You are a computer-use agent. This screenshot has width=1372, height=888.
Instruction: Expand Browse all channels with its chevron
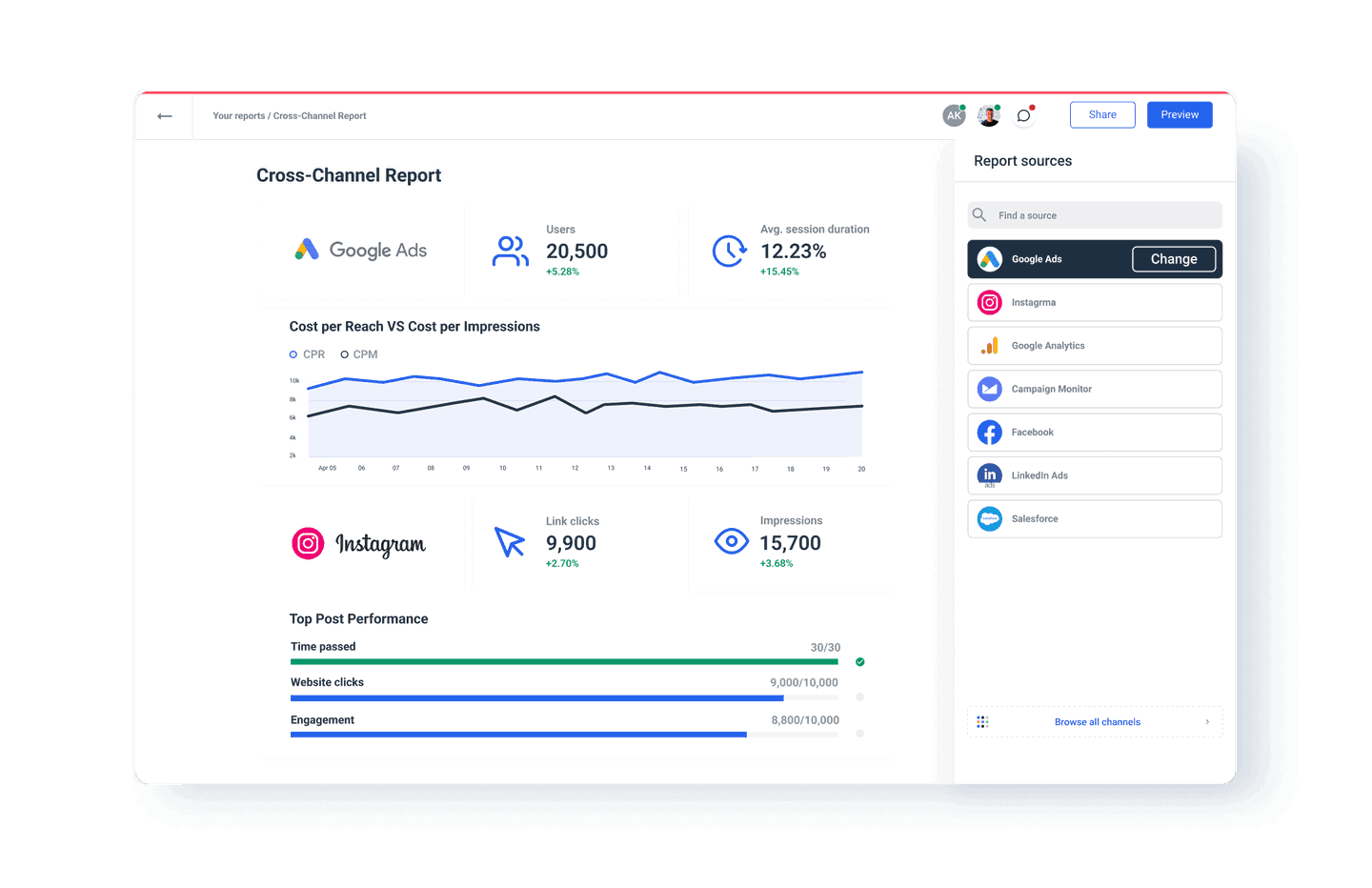[x=1206, y=722]
